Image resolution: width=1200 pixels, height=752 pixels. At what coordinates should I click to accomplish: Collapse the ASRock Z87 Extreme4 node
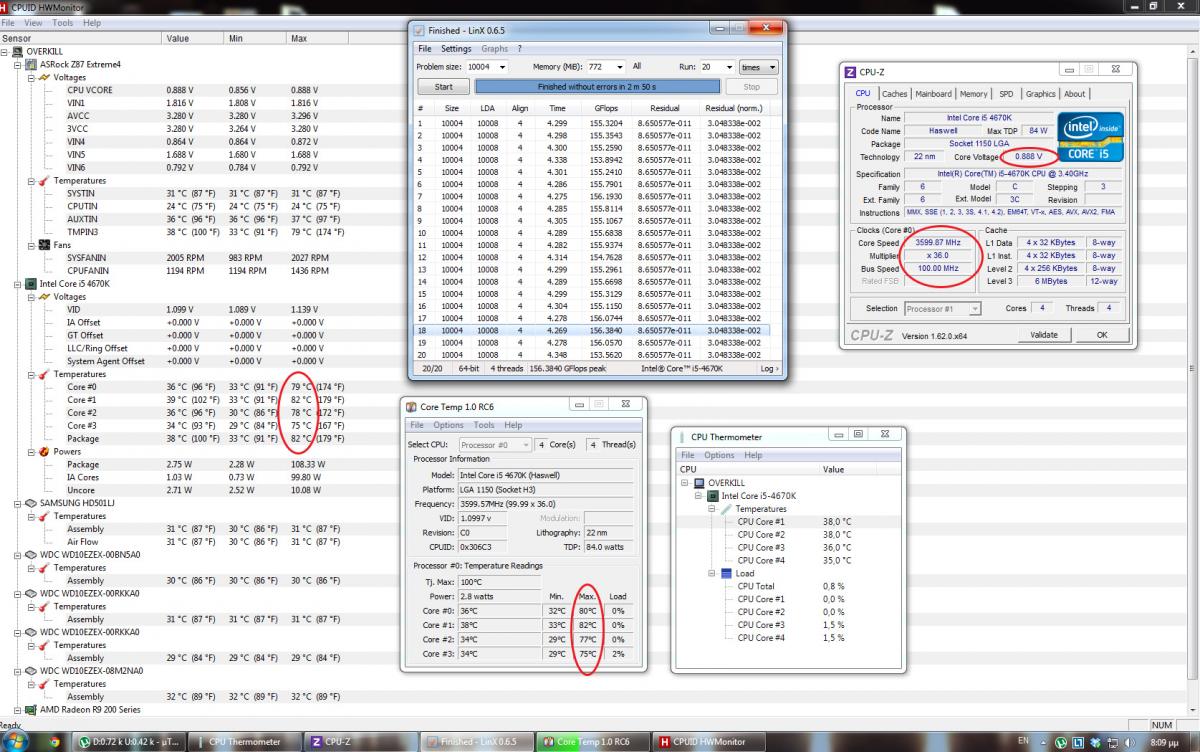19,64
